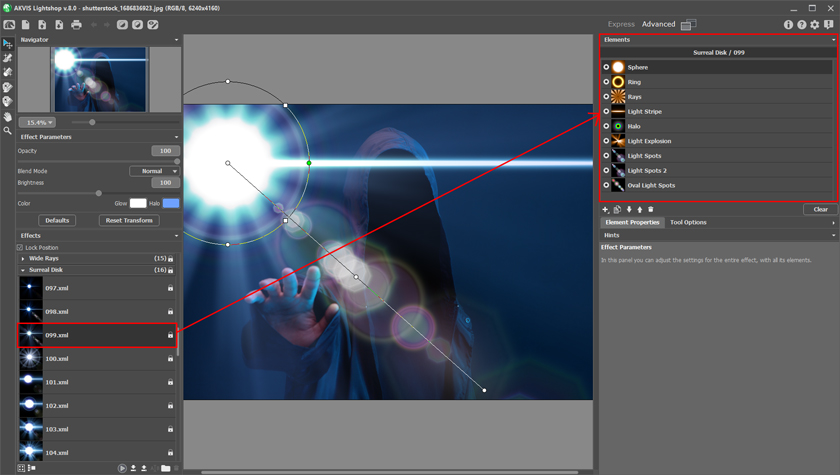Select the Hand tool
The height and width of the screenshot is (475, 840).
tap(8, 116)
